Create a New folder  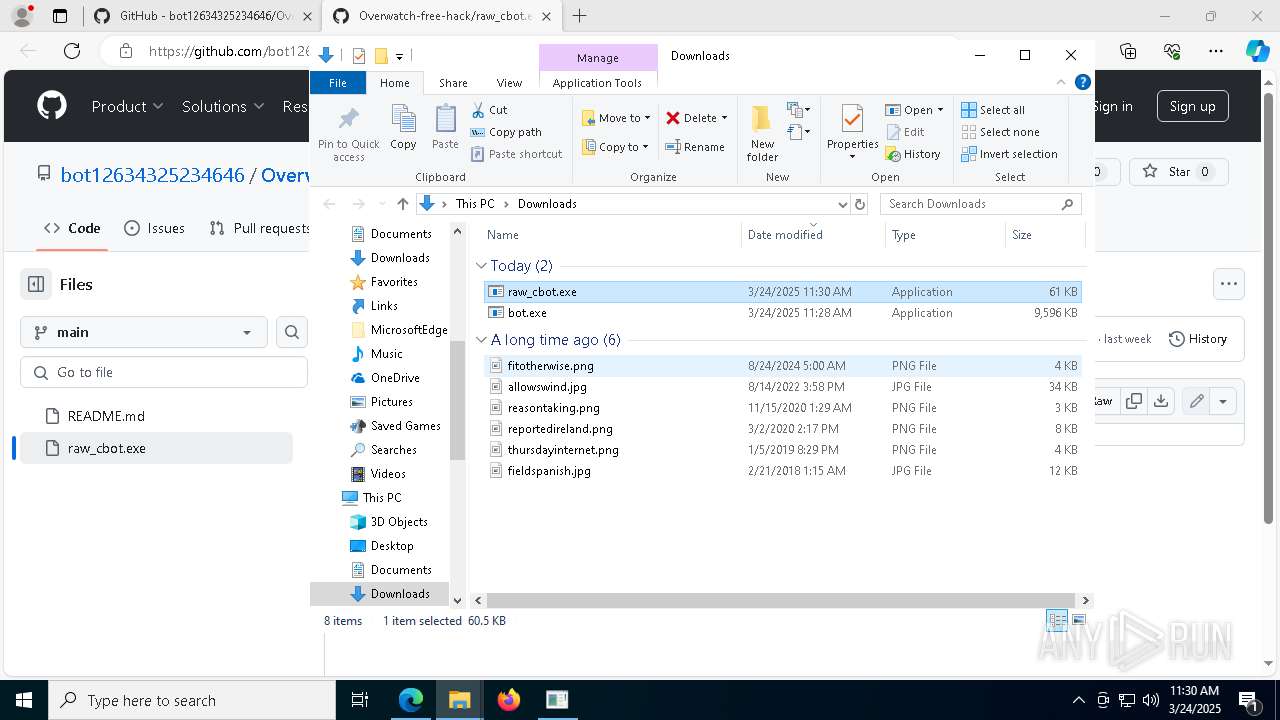(x=762, y=132)
